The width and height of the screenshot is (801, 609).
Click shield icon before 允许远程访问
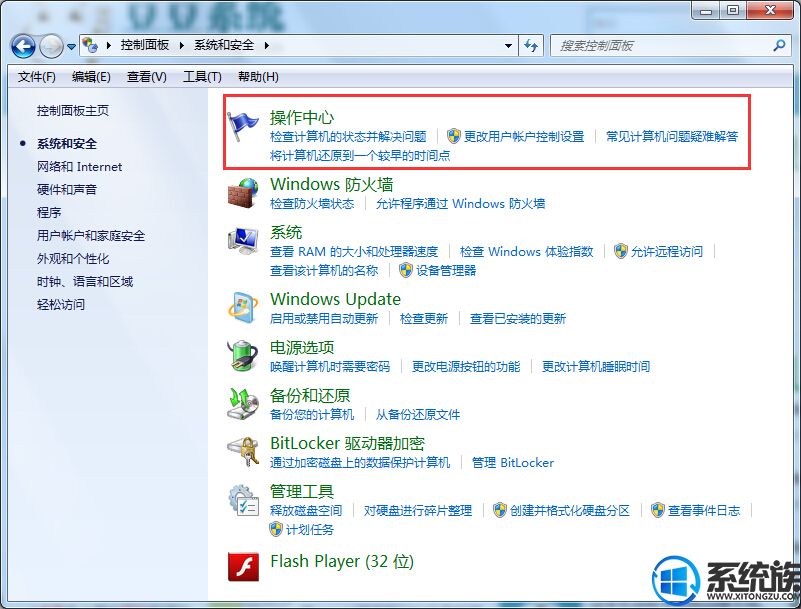point(621,251)
